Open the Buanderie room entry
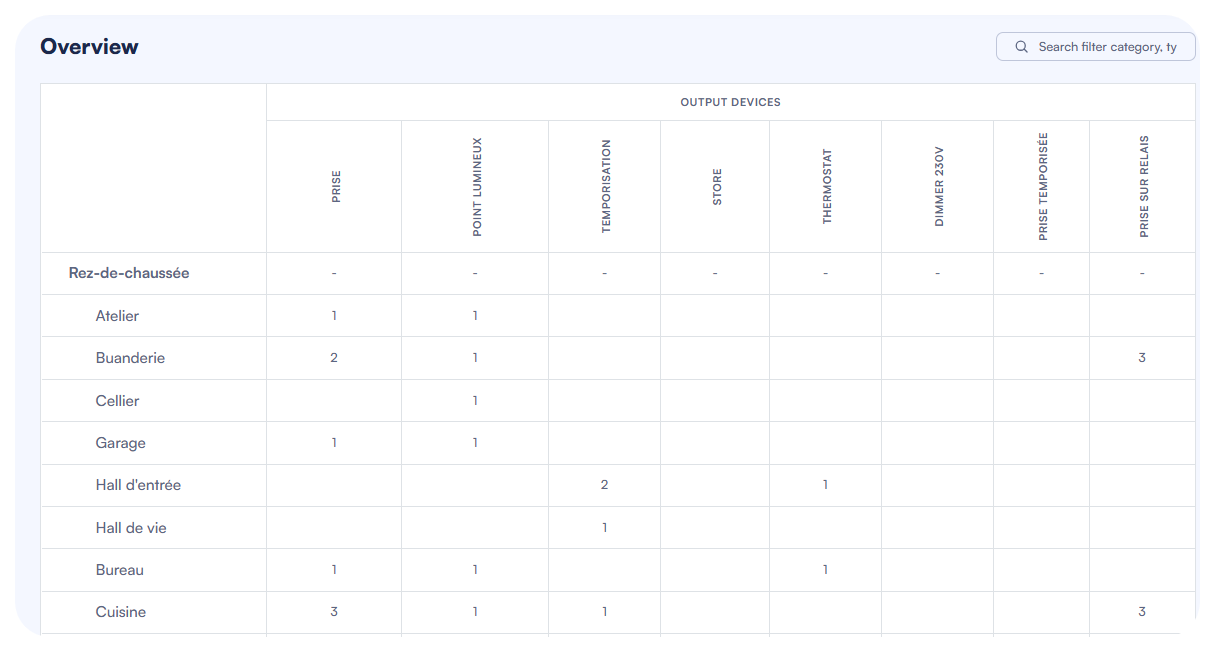This screenshot has height=652, width=1215. tap(130, 357)
